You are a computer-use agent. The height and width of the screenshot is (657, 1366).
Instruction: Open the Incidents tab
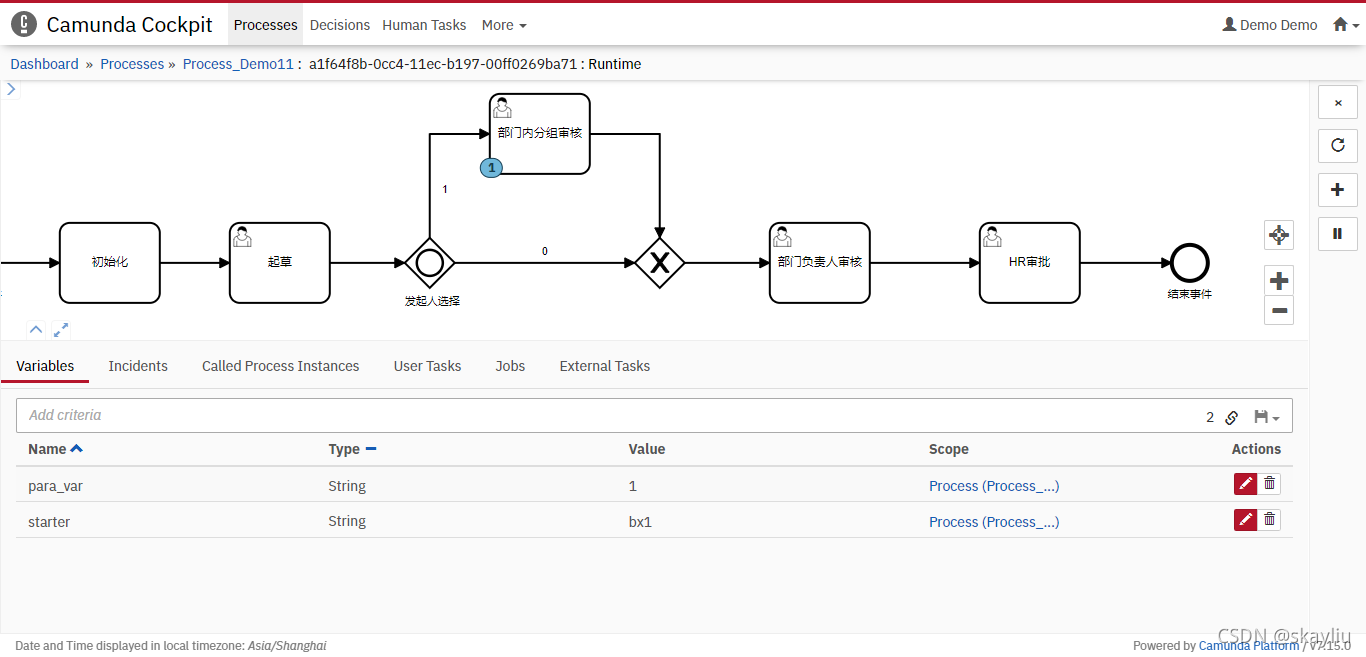click(138, 366)
